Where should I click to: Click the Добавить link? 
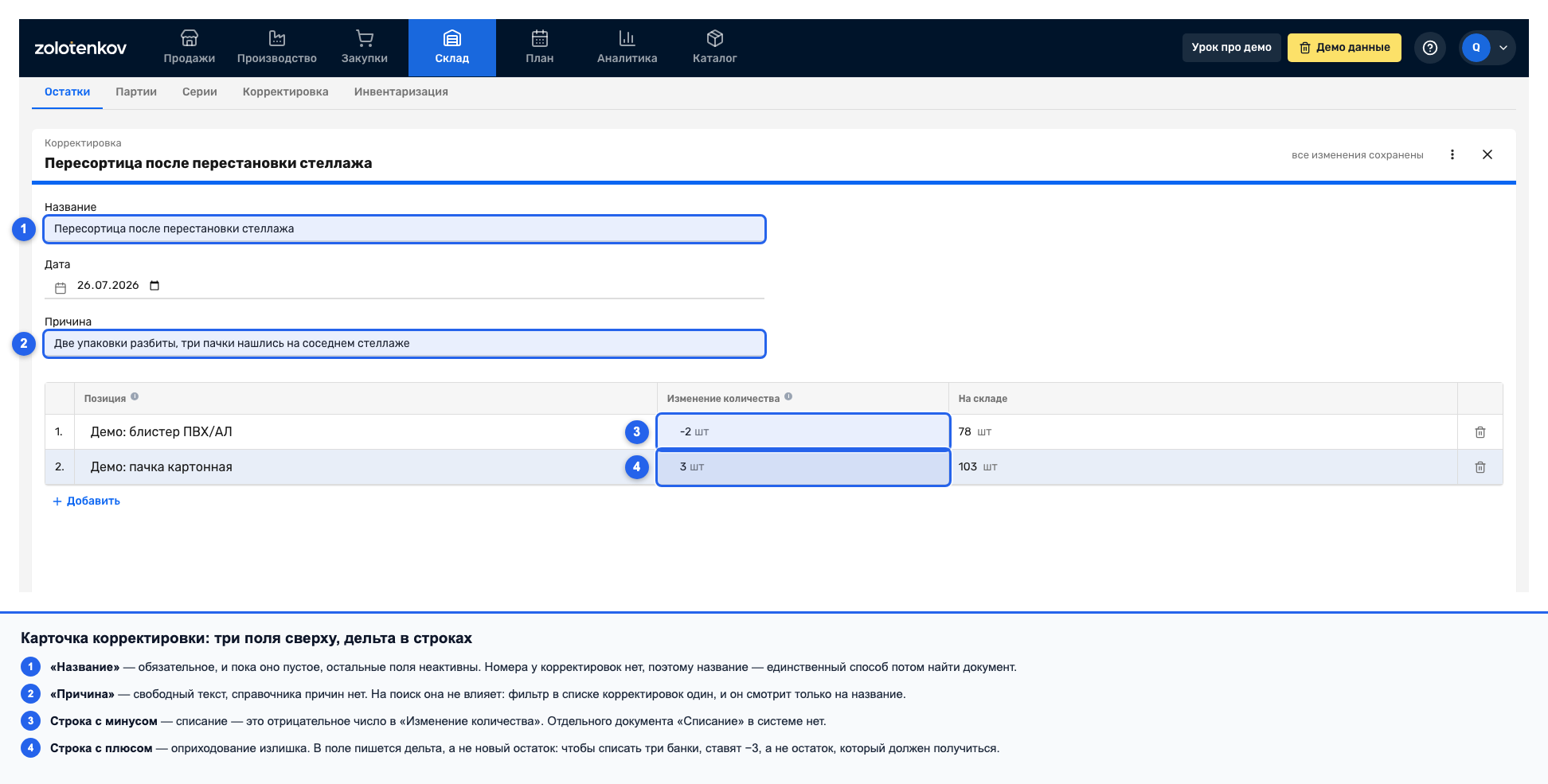86,501
